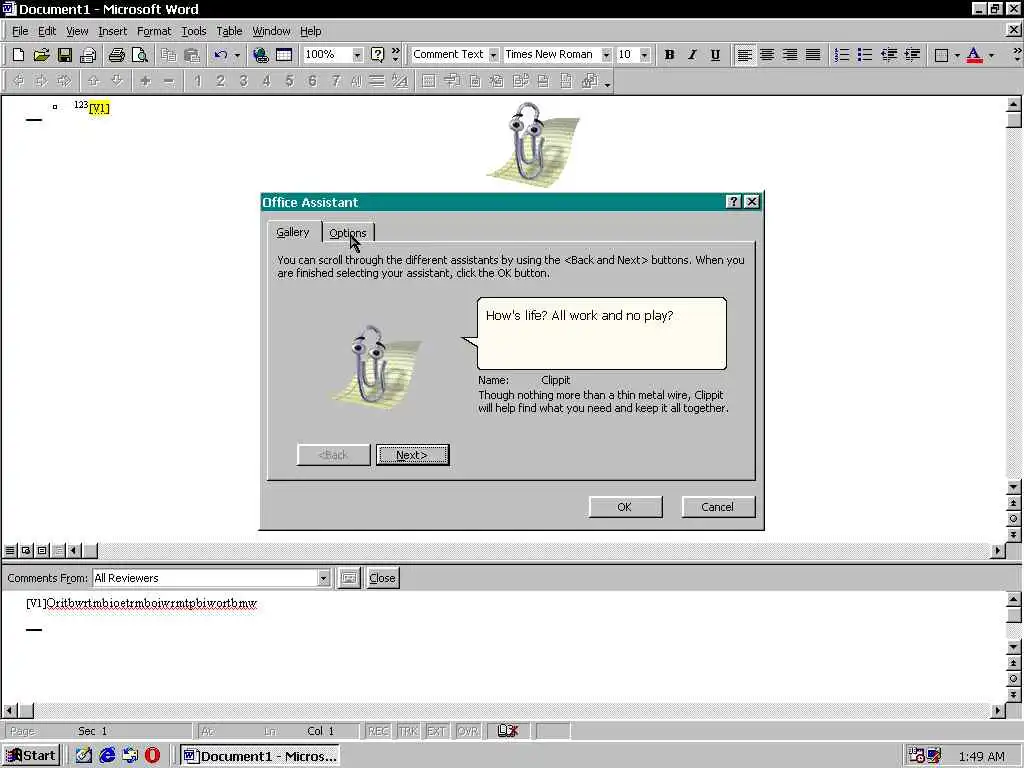This screenshot has height=768, width=1024.
Task: Confirm the Office Assistant dialog with OK
Action: 625,507
